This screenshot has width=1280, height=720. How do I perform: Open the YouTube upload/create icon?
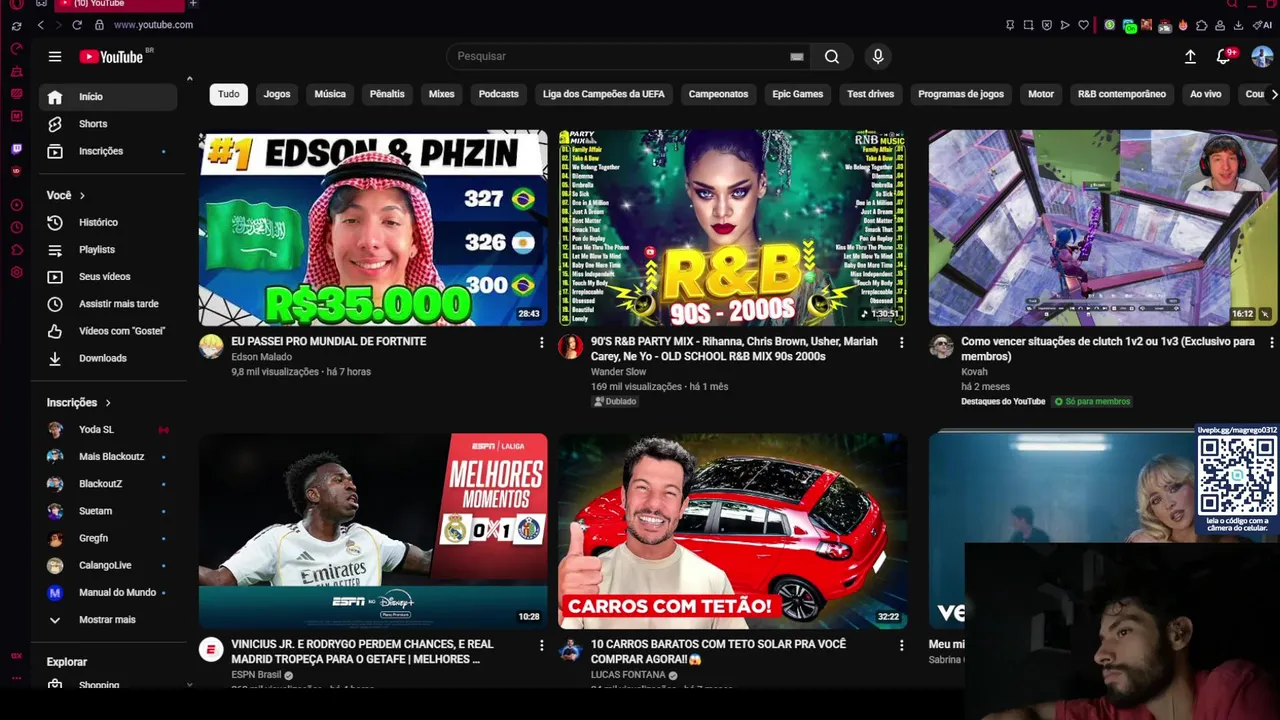pyautogui.click(x=1190, y=57)
